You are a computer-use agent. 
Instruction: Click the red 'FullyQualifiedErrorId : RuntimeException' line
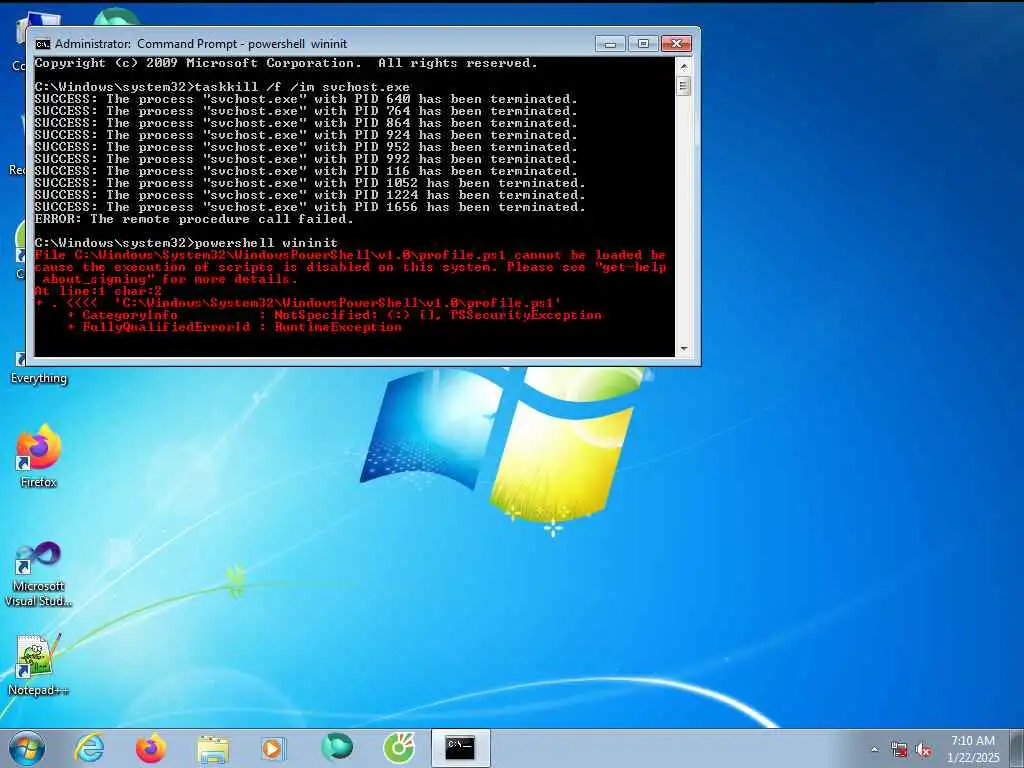tap(234, 327)
